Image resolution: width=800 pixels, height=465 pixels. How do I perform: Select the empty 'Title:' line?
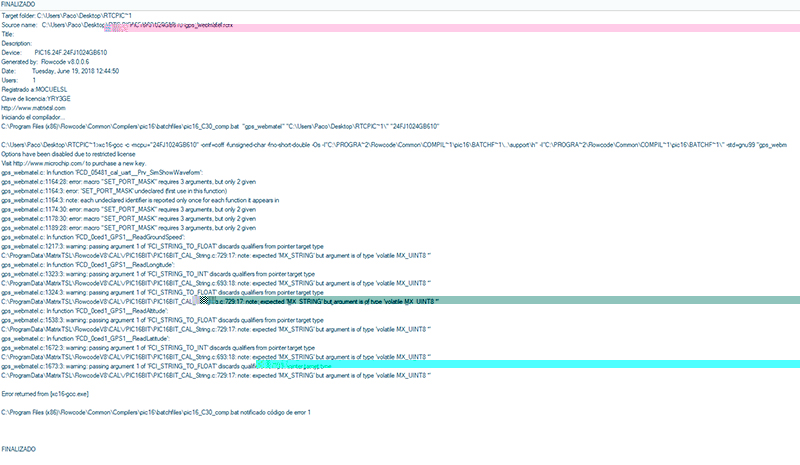point(8,34)
